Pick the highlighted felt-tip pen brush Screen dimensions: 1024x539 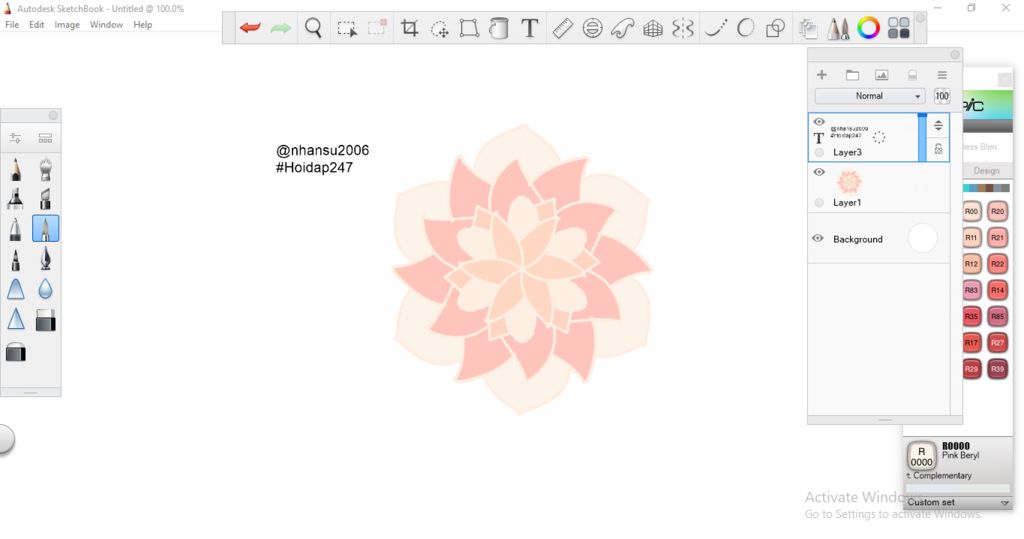pos(45,229)
